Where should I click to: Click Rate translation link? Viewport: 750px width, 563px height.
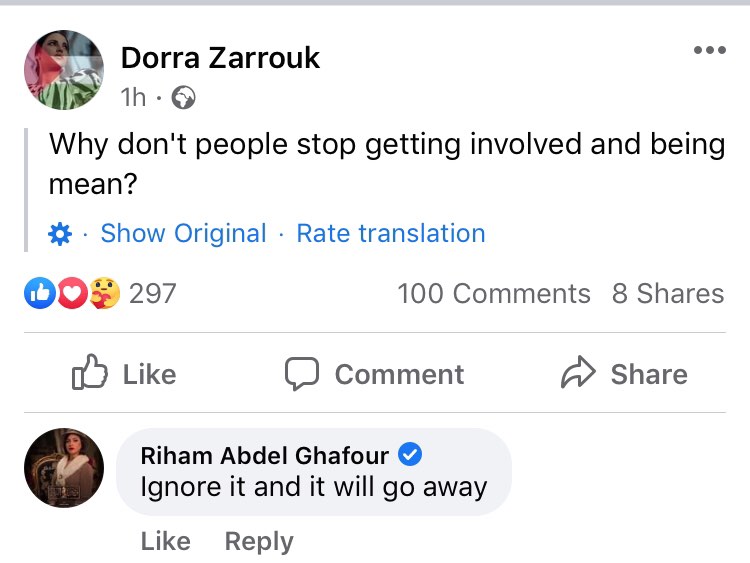click(x=391, y=234)
